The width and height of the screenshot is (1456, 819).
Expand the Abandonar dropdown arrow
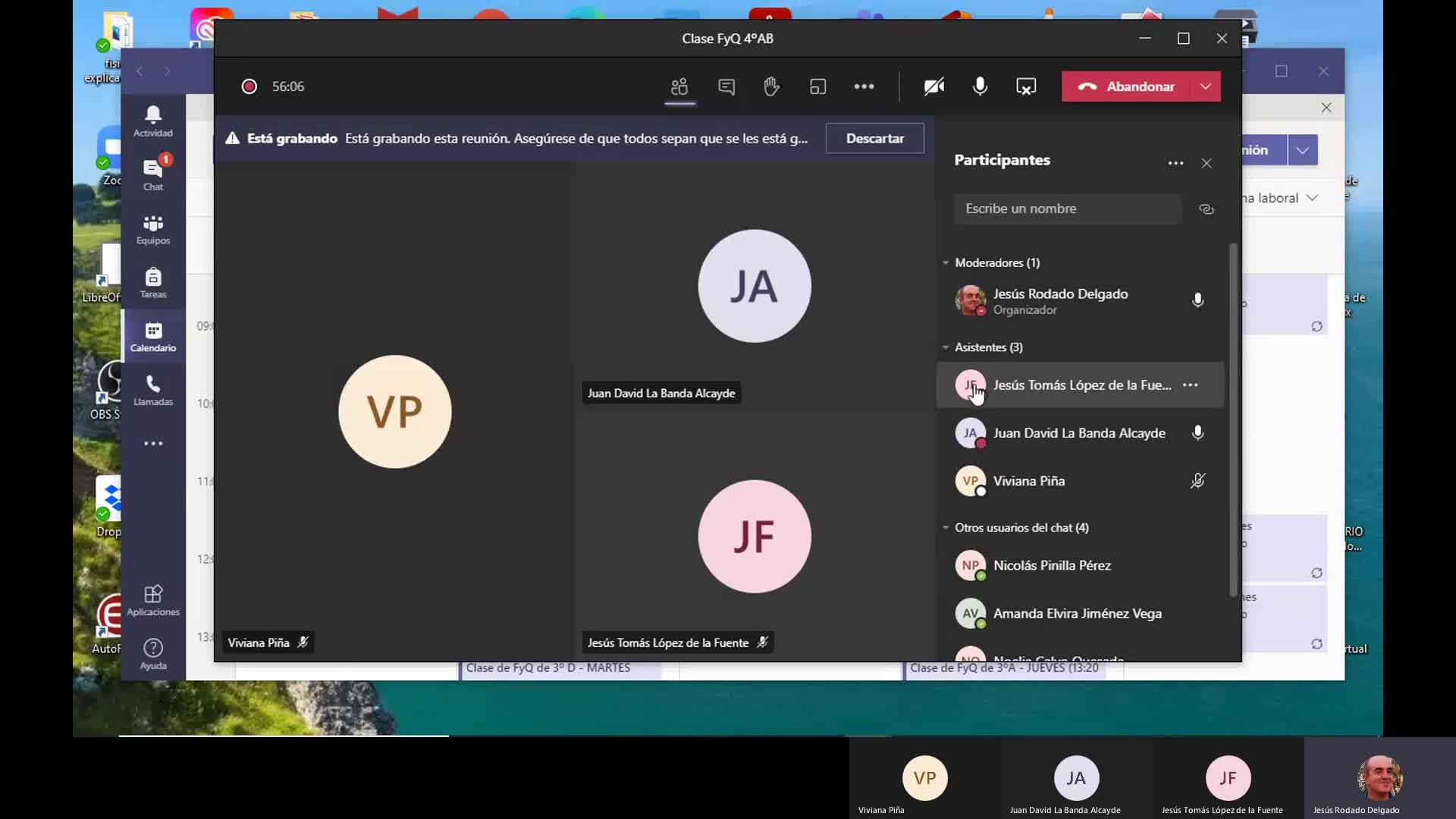click(x=1206, y=86)
